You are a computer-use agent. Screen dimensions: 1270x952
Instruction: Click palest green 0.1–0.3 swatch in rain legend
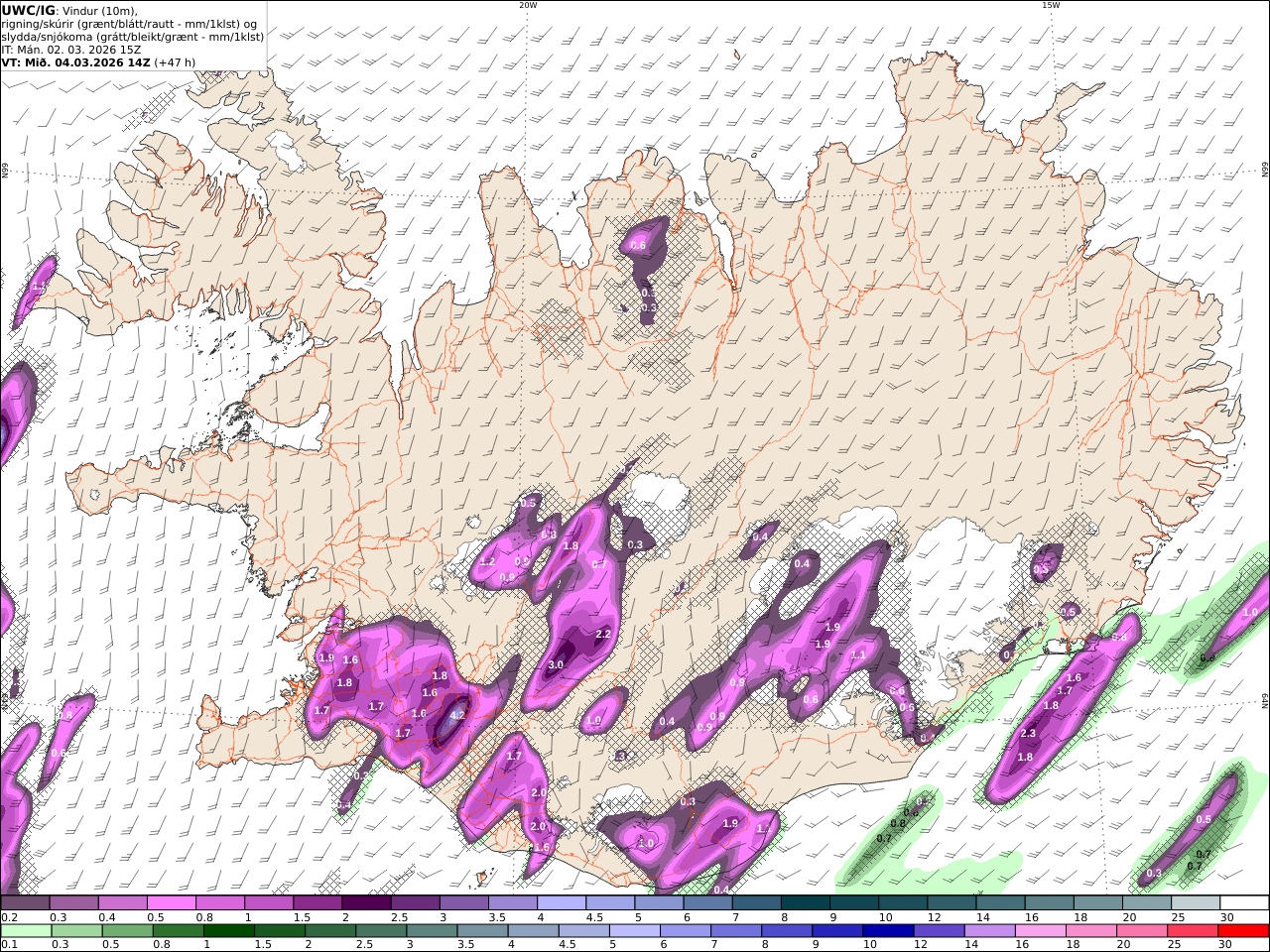26,931
